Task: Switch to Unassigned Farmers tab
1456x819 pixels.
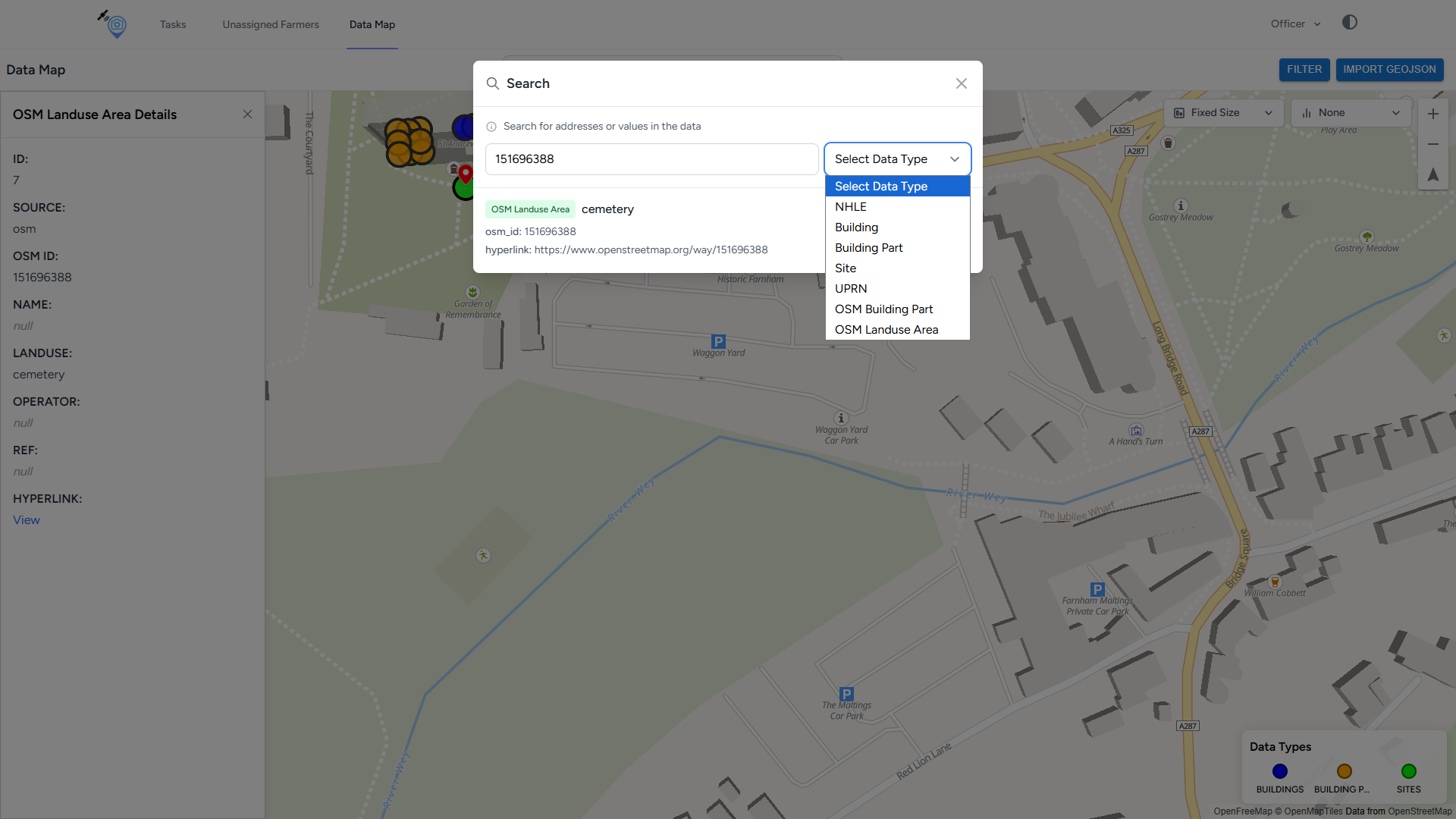Action: pyautogui.click(x=271, y=24)
